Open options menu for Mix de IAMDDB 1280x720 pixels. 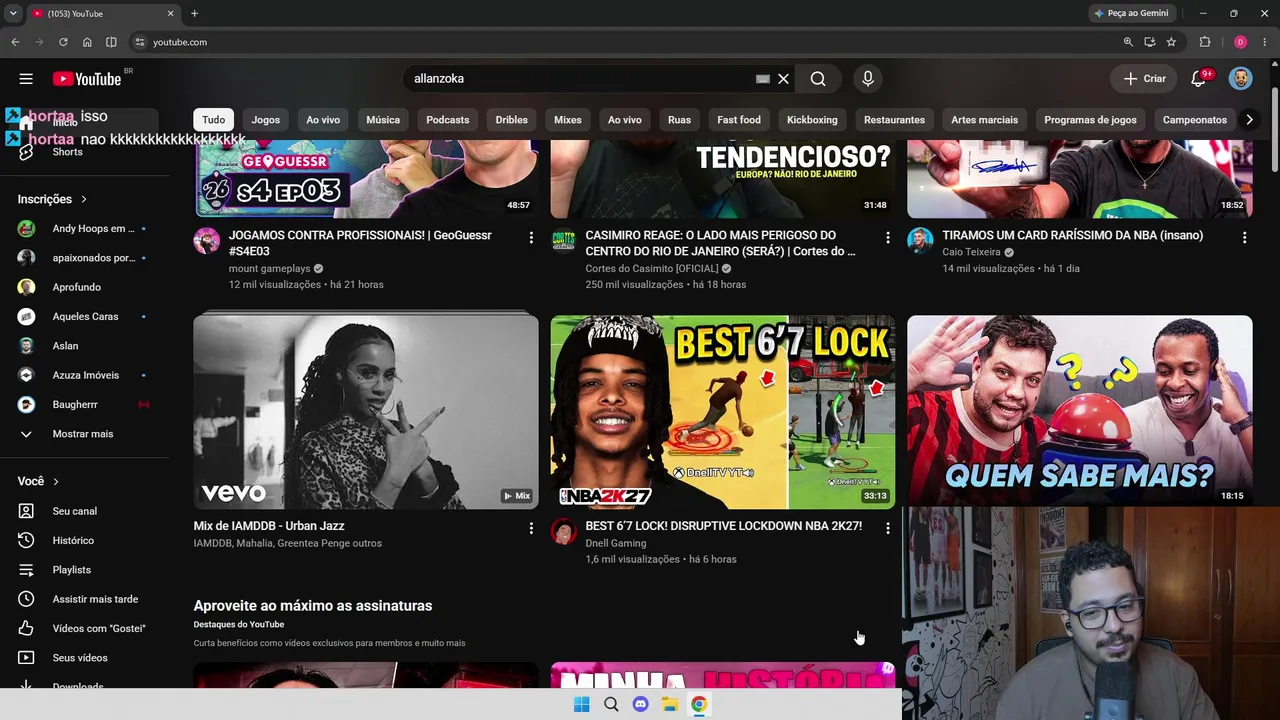tap(531, 528)
